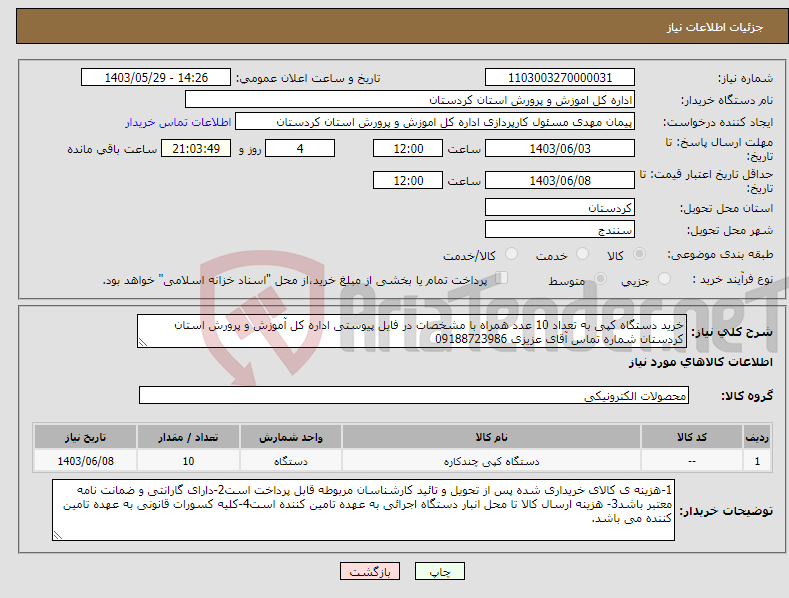
Task: Click the بازگشت back button
Action: tap(370, 571)
